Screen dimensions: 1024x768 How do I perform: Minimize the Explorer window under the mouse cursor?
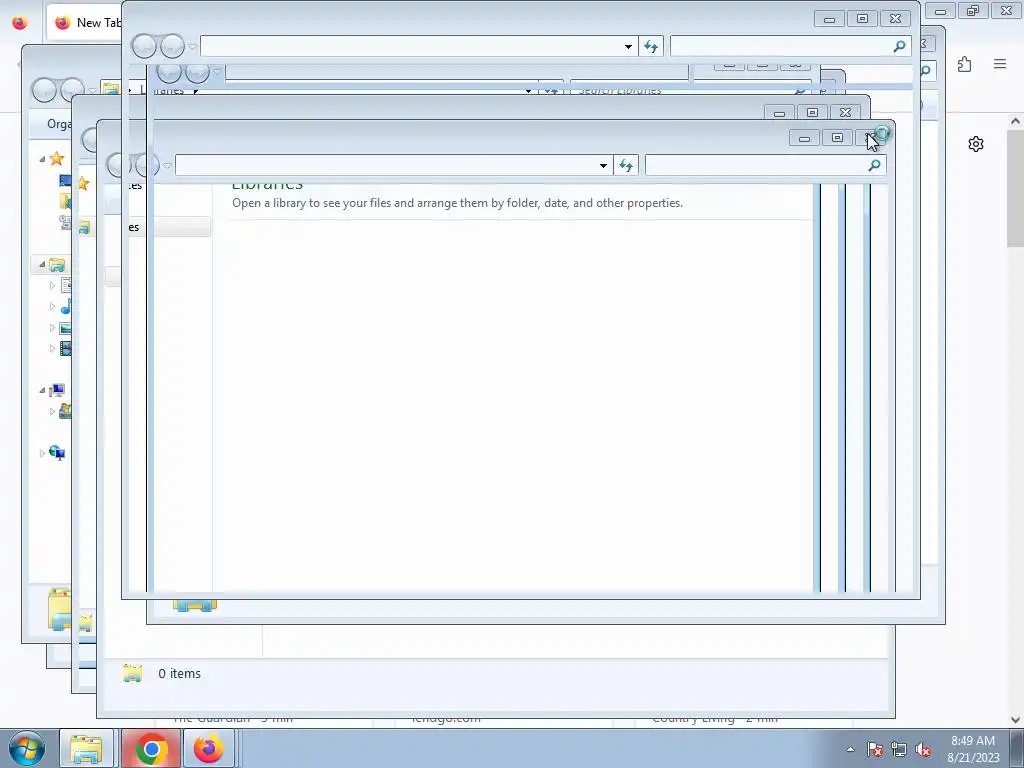tap(805, 138)
